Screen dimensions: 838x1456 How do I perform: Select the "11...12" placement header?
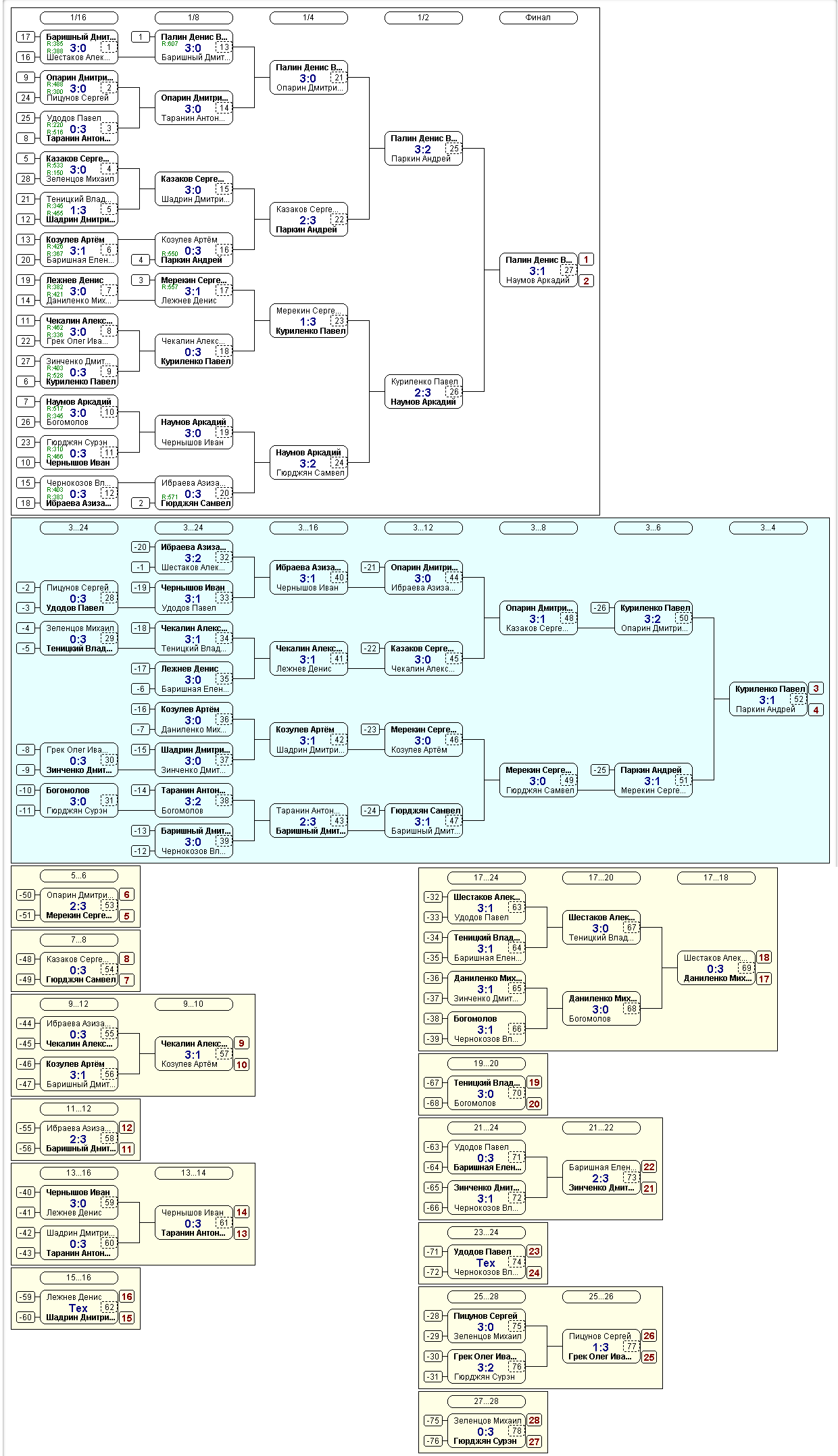click(78, 1109)
